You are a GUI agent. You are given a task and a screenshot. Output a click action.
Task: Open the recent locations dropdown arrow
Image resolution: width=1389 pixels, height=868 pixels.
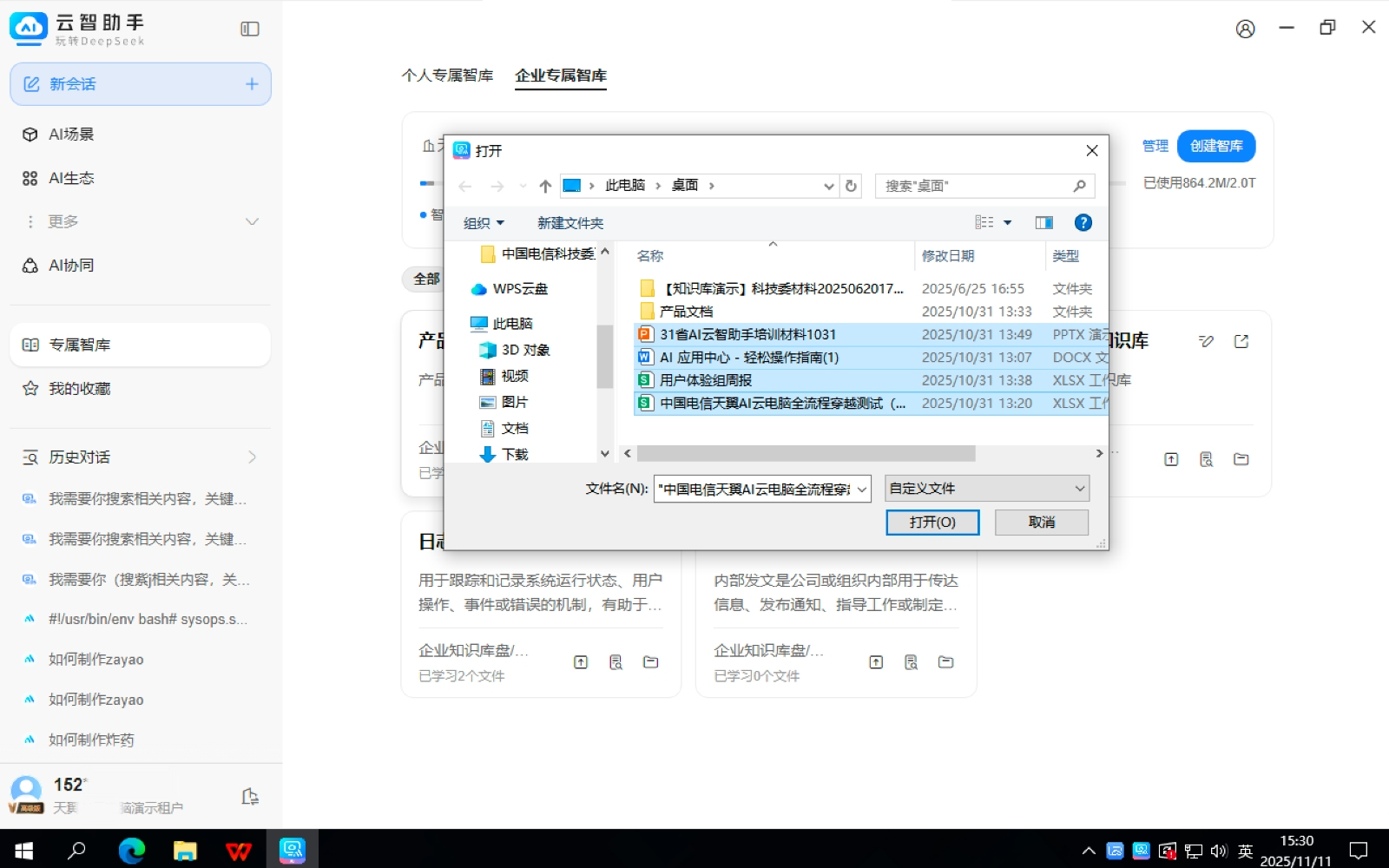523,186
